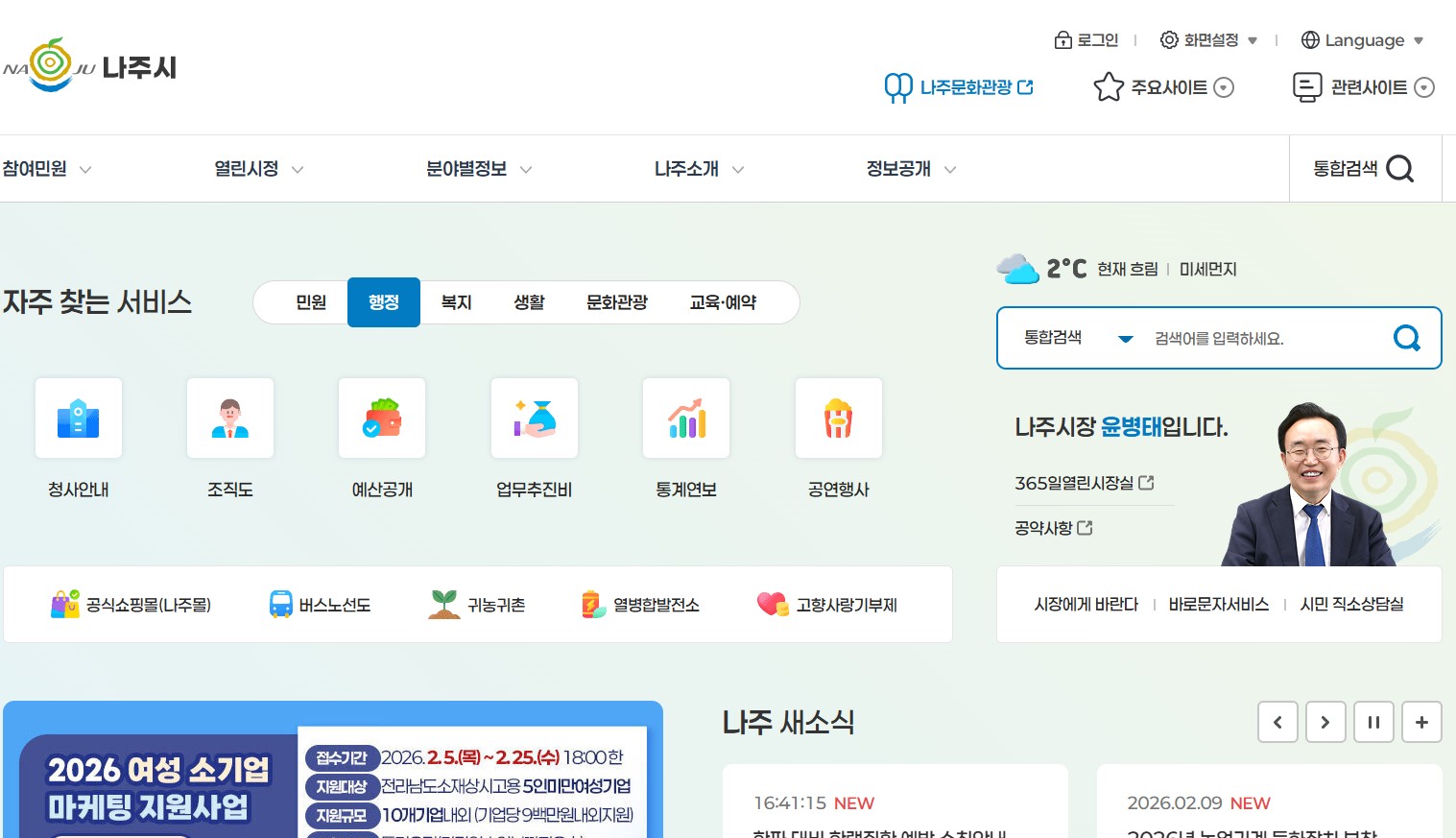Open 공연행사 popcorn icon
Screen dimensions: 1456x838
click(x=838, y=418)
